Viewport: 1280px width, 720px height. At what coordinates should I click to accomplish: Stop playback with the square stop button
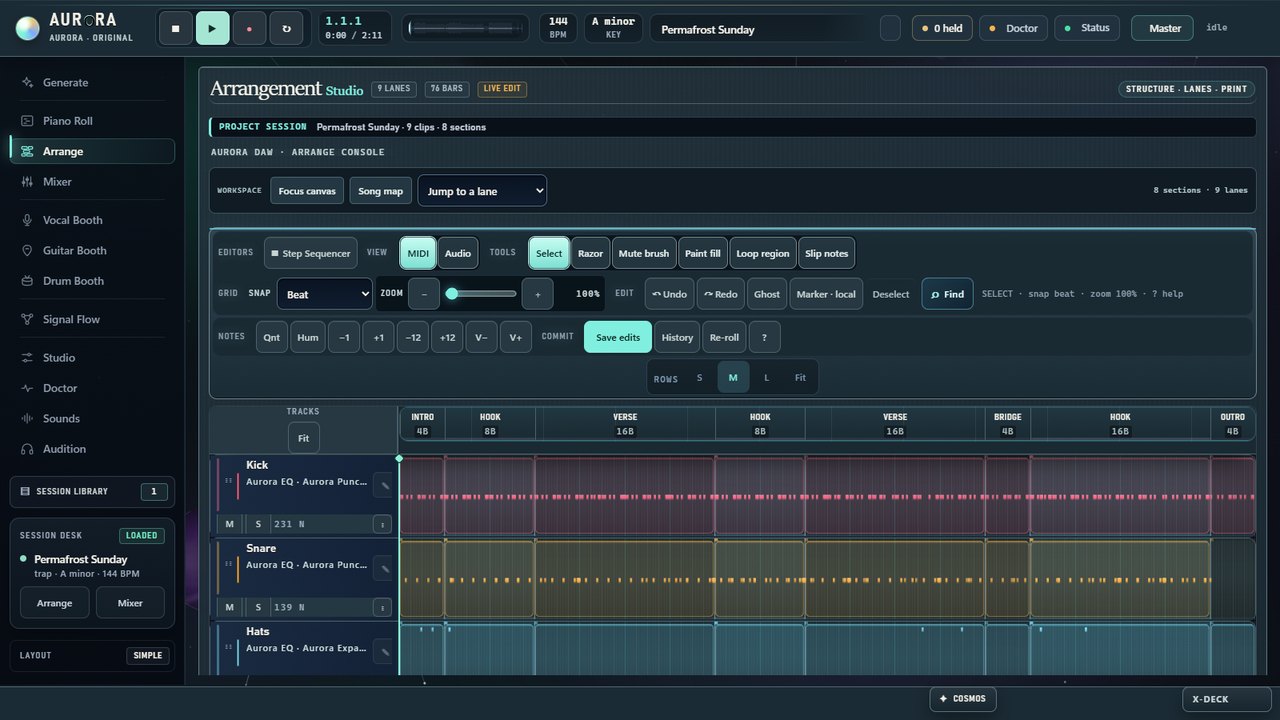[176, 28]
